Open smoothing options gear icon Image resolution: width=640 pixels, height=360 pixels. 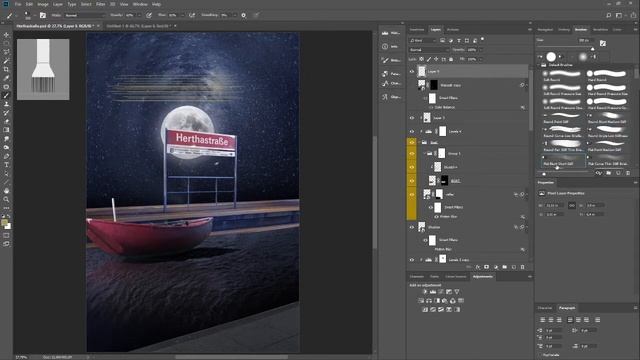pos(243,15)
